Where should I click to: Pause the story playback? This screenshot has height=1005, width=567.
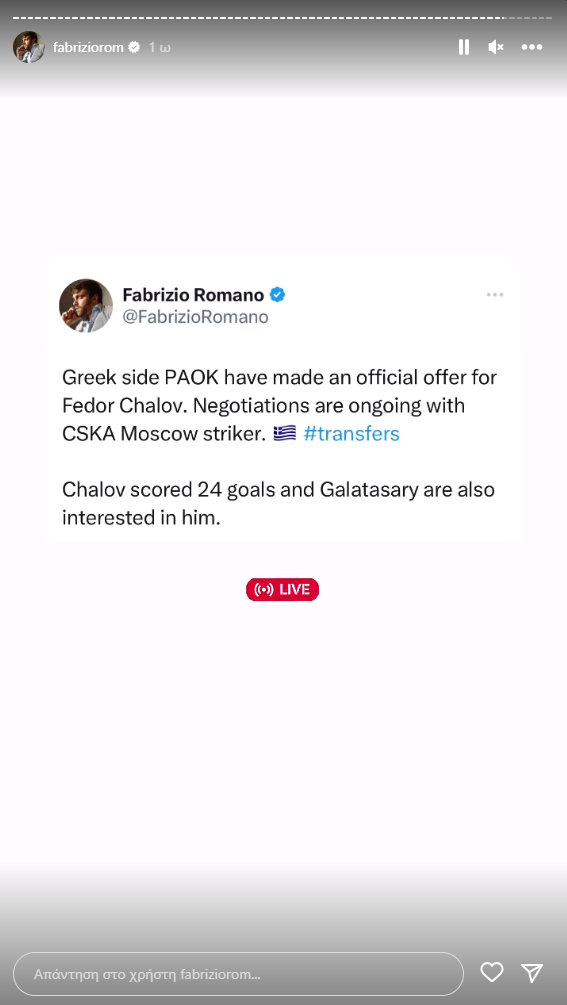(464, 47)
